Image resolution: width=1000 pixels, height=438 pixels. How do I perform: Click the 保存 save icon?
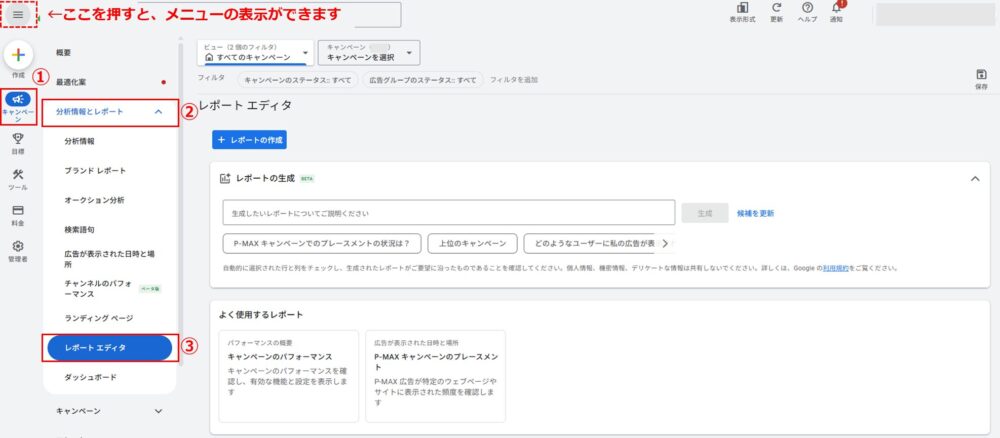coord(980,76)
